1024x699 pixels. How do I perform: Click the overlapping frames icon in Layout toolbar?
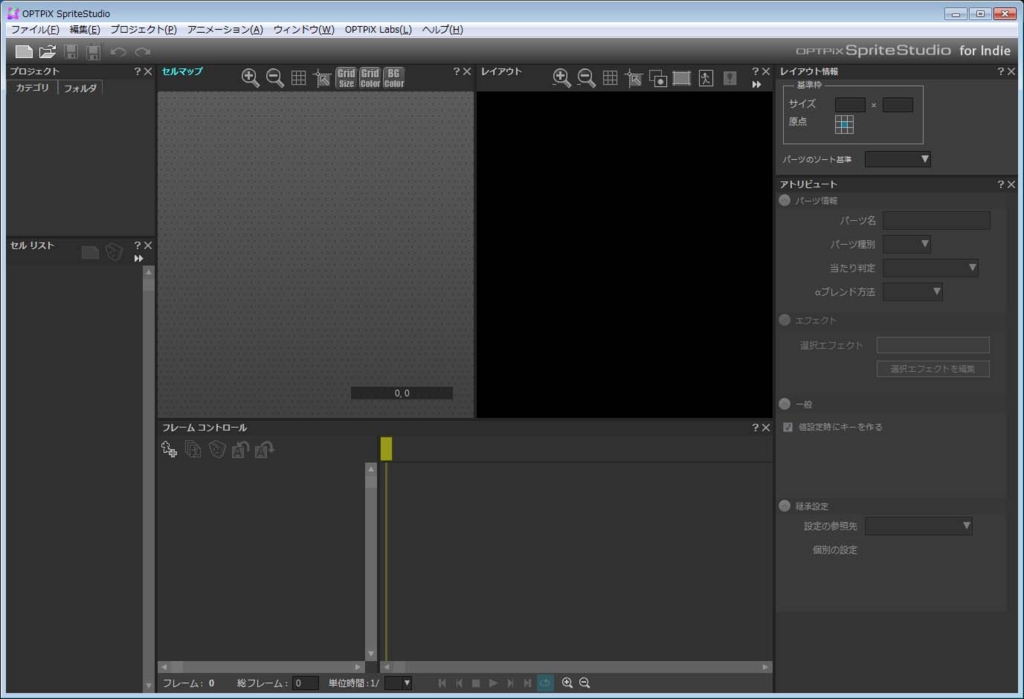(x=658, y=78)
